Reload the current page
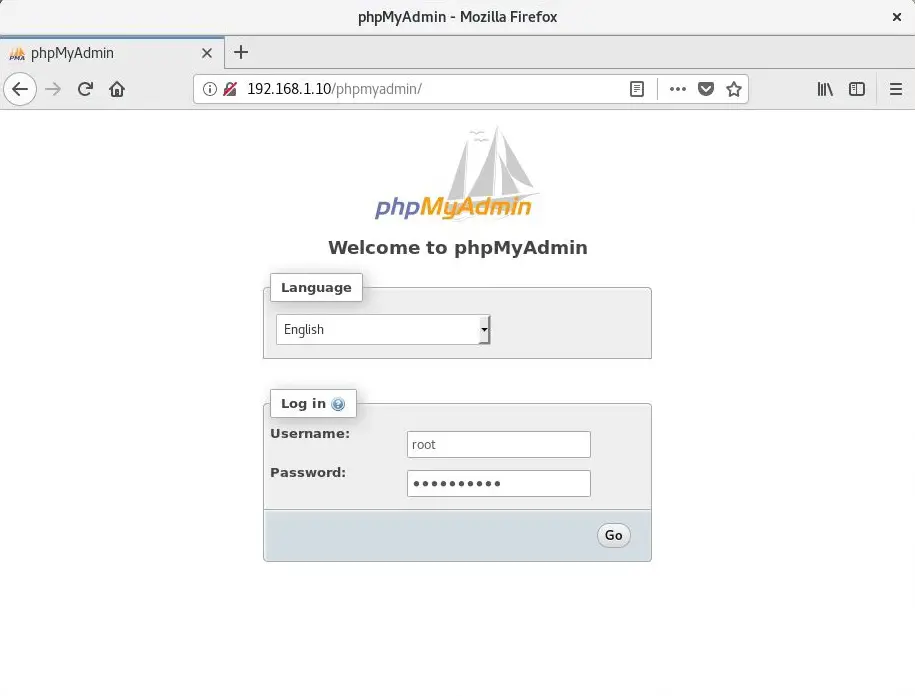 [85, 89]
